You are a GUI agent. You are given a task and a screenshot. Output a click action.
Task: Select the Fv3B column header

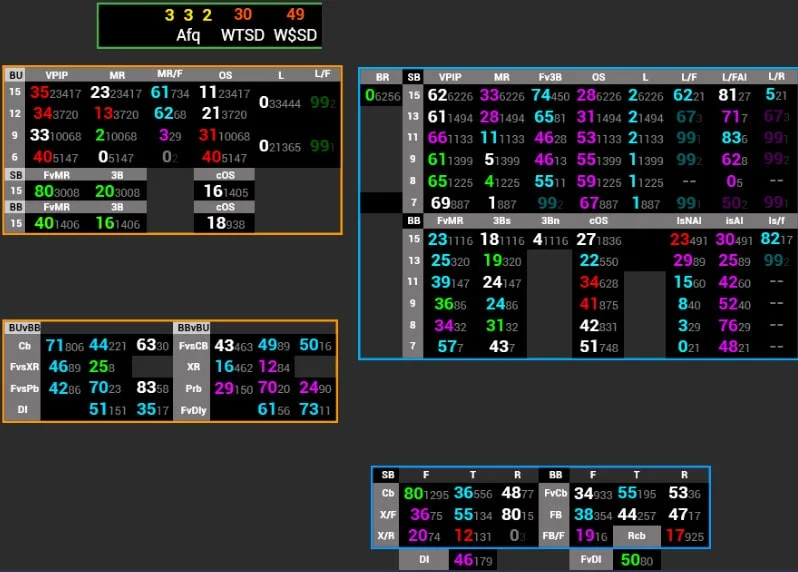tap(551, 77)
